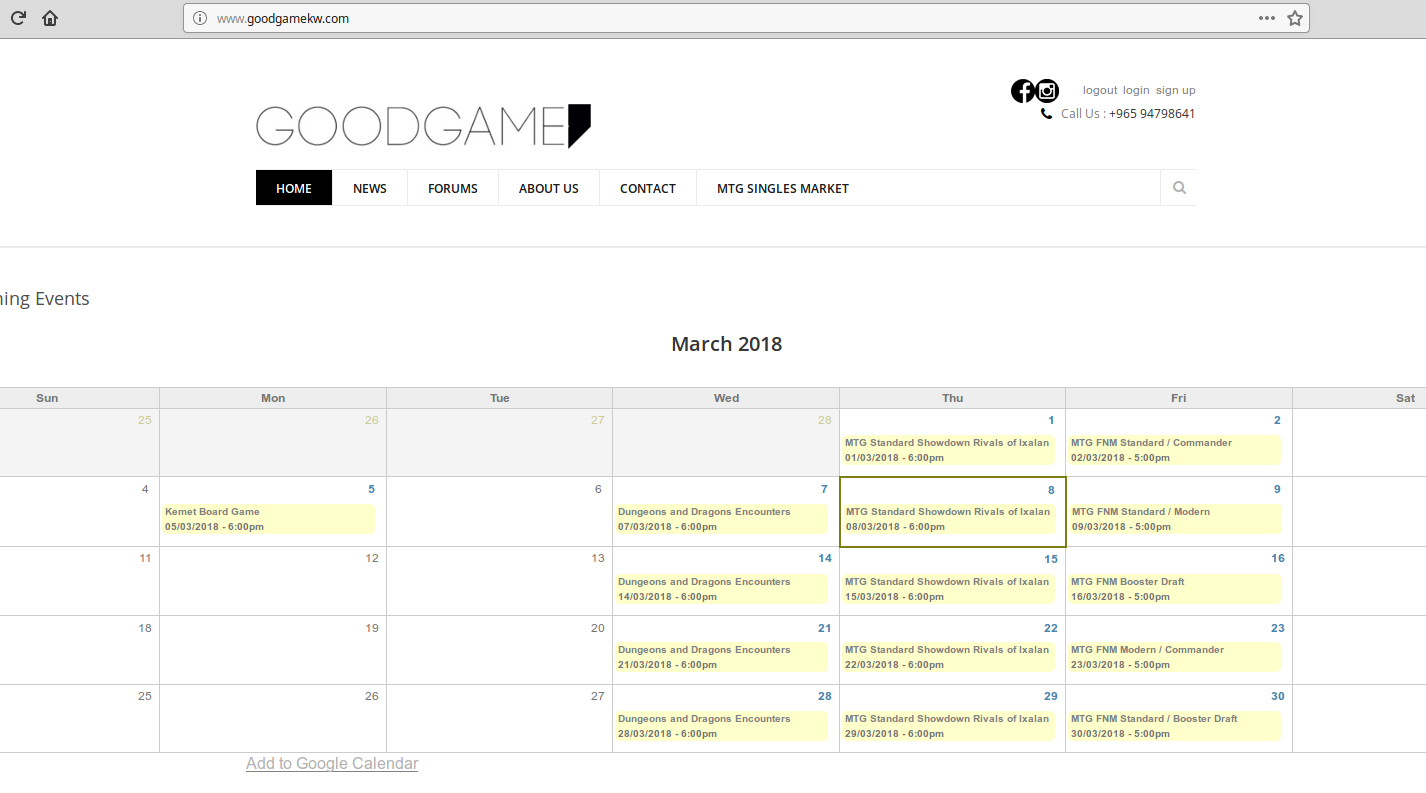Click the sign up link
This screenshot has height=793, width=1426.
click(x=1176, y=90)
